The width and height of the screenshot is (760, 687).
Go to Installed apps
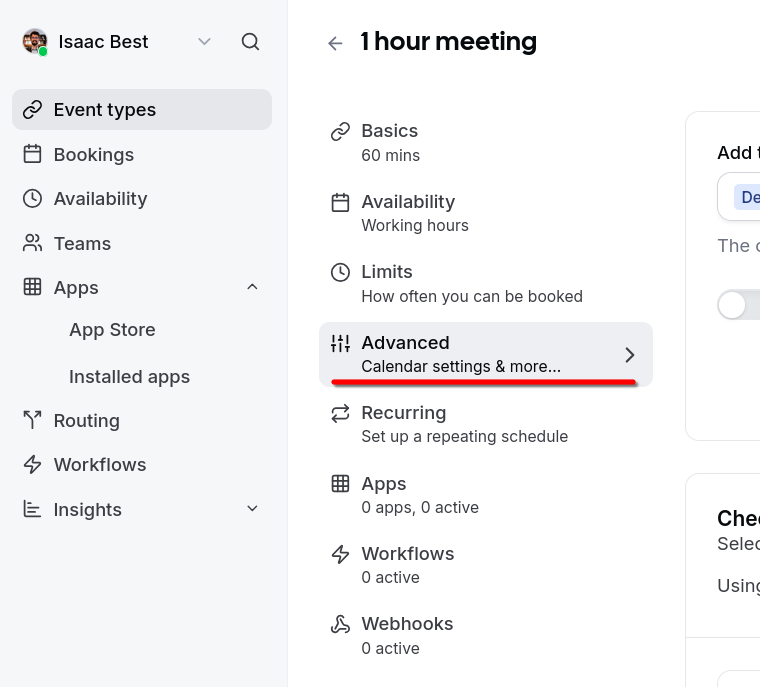point(129,377)
